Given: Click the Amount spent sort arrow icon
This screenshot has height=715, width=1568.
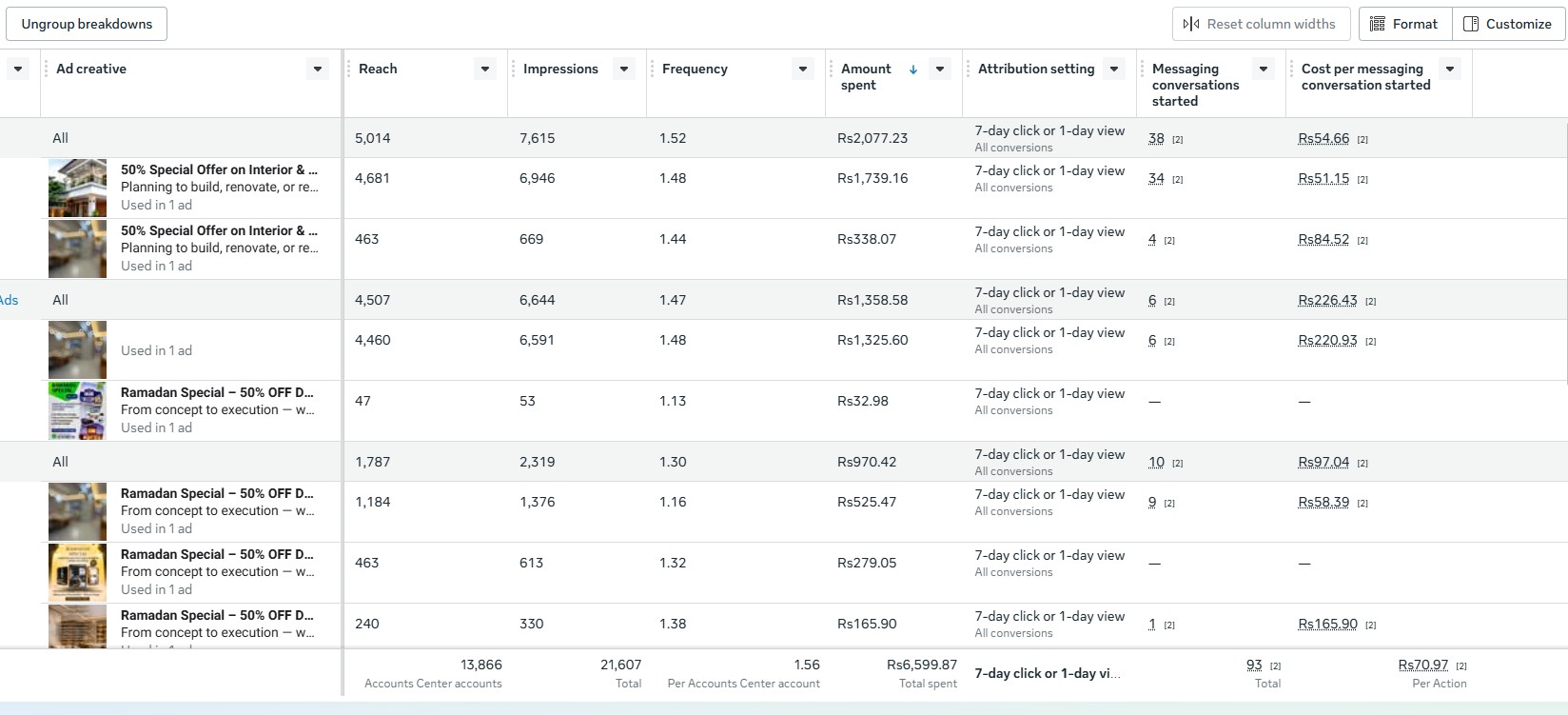Looking at the screenshot, I should click(x=913, y=70).
